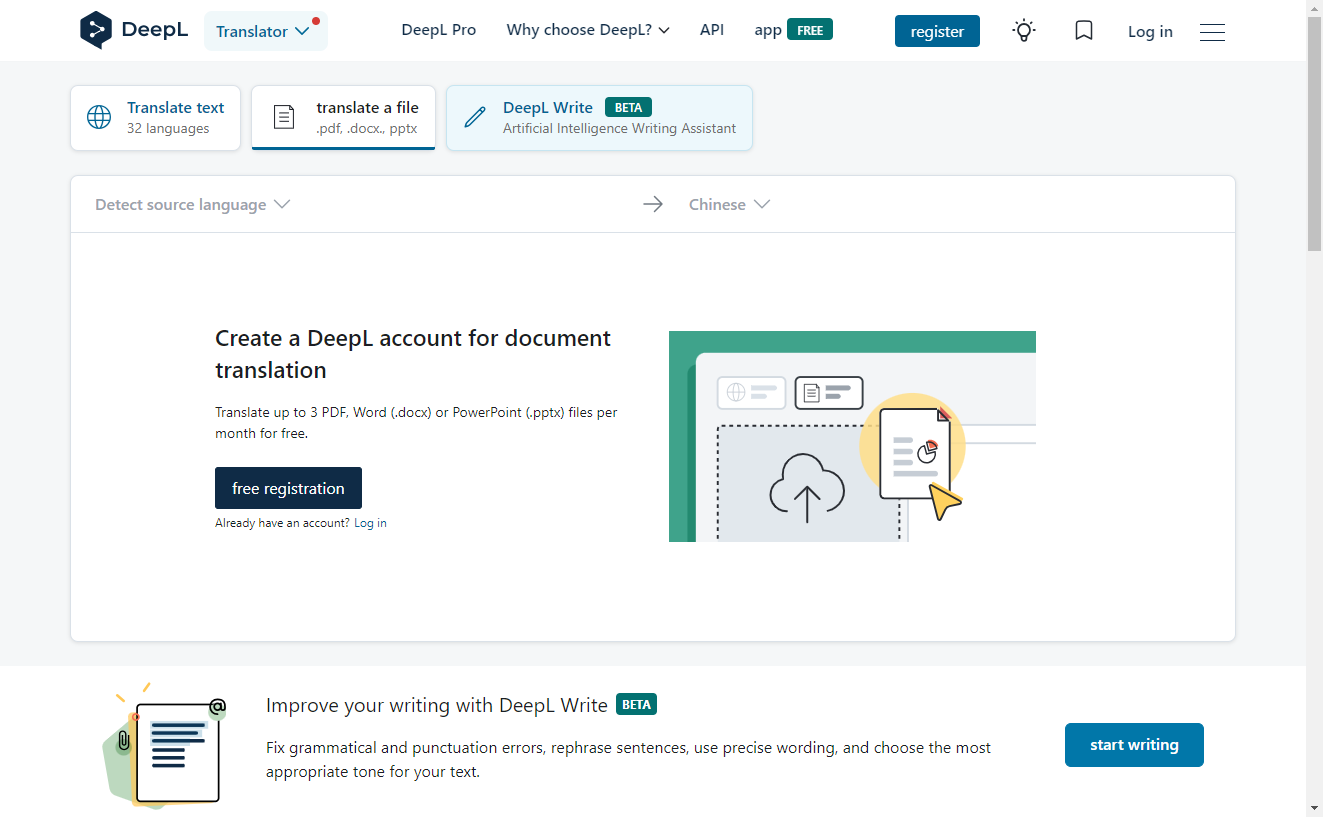1323x817 pixels.
Task: Click the document upload illustration
Action: tap(852, 436)
